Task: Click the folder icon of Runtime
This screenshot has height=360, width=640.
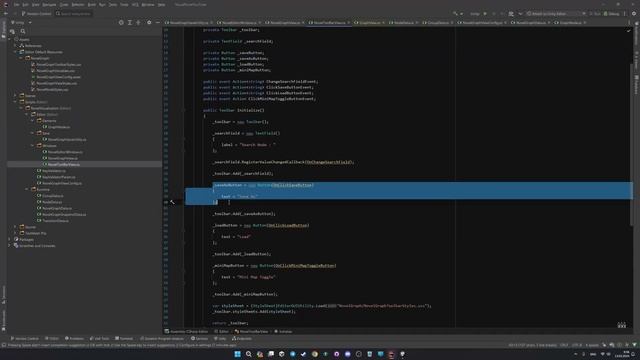Action: [33, 189]
